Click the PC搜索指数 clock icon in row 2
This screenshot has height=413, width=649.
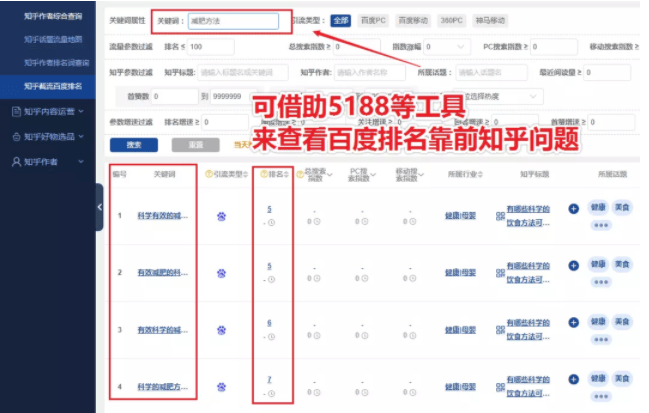click(x=365, y=279)
